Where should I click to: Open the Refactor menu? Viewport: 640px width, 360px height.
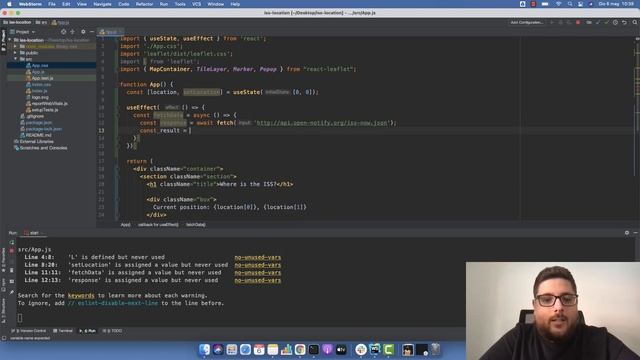[144, 4]
